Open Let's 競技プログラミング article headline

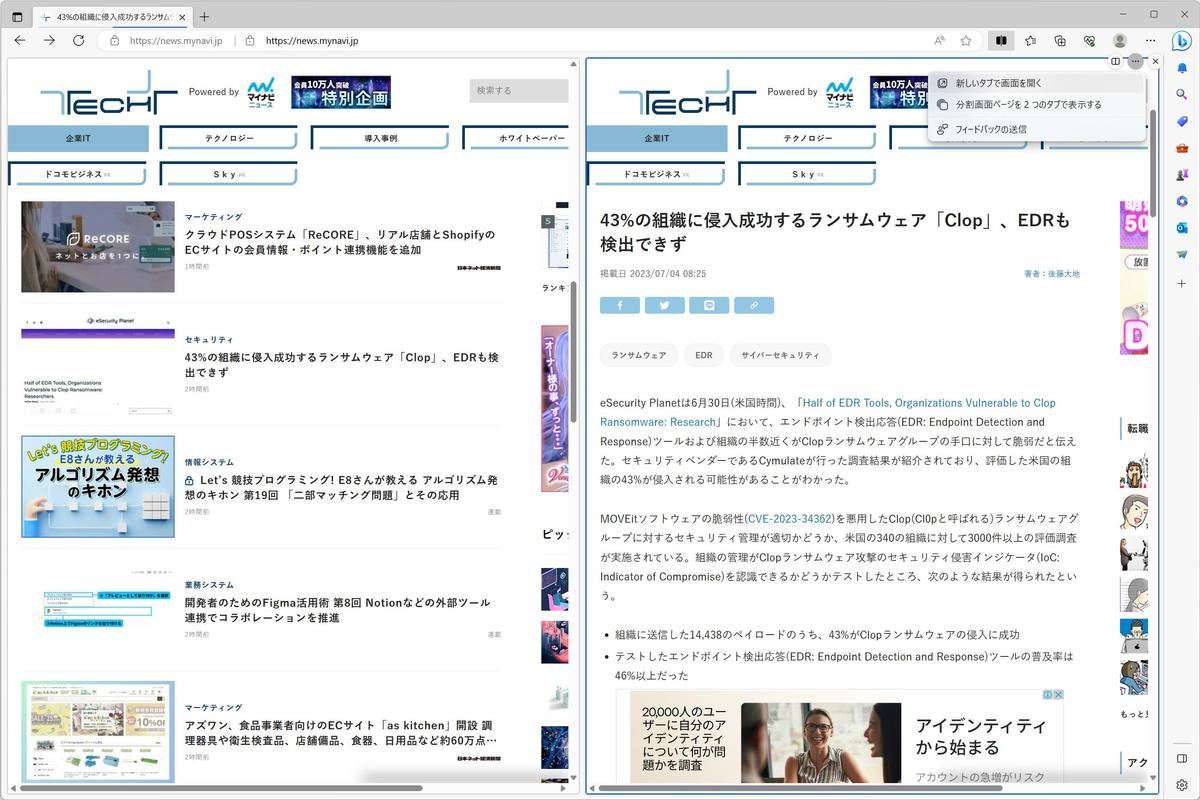click(341, 487)
